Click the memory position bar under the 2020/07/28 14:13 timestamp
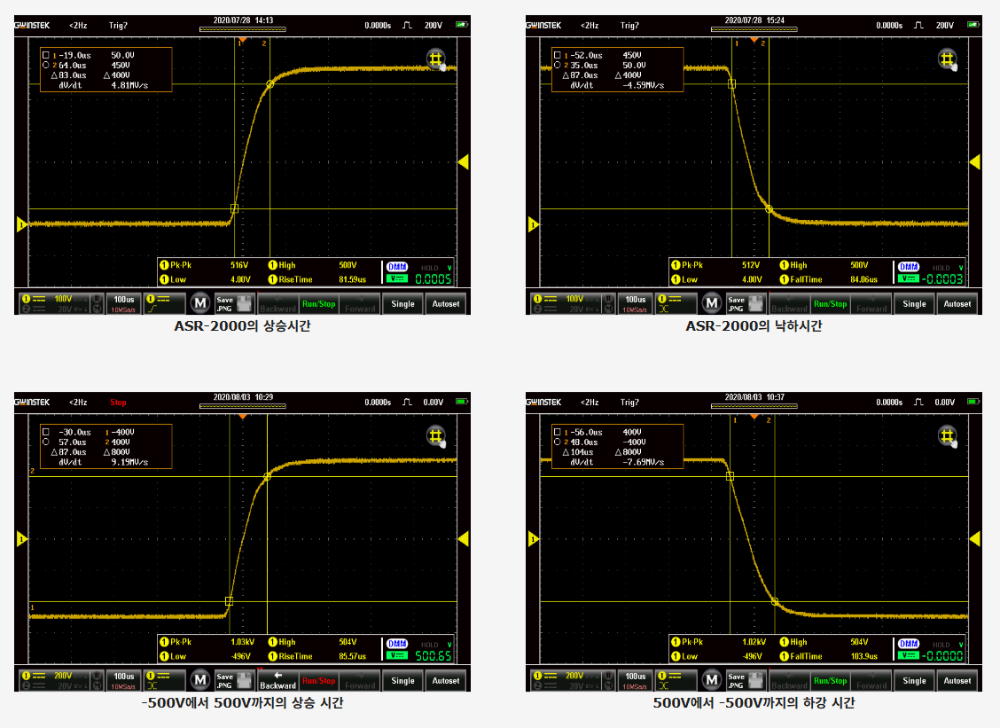The height and width of the screenshot is (728, 1000). [x=243, y=29]
